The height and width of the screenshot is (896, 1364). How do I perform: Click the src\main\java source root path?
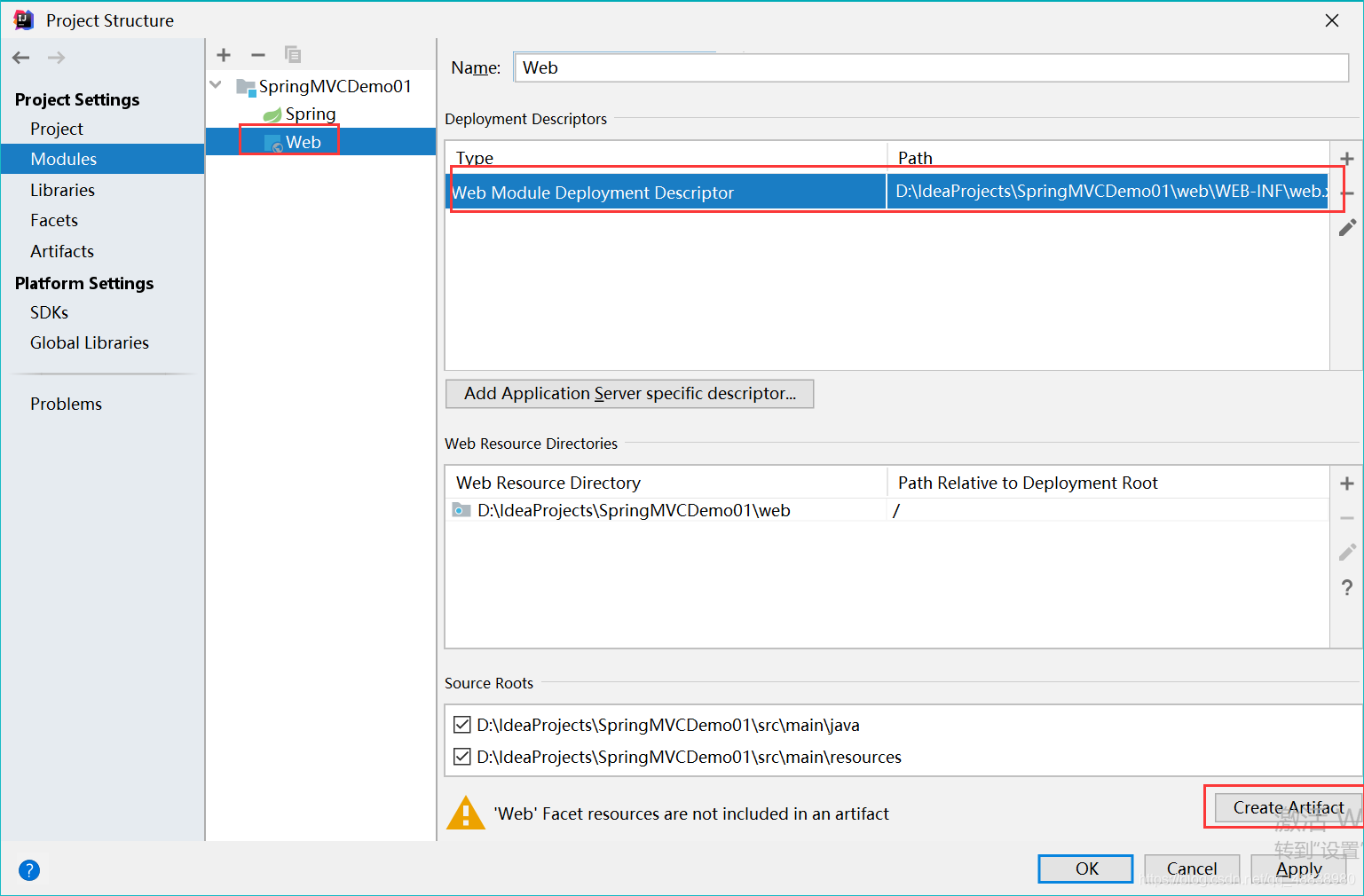[668, 725]
